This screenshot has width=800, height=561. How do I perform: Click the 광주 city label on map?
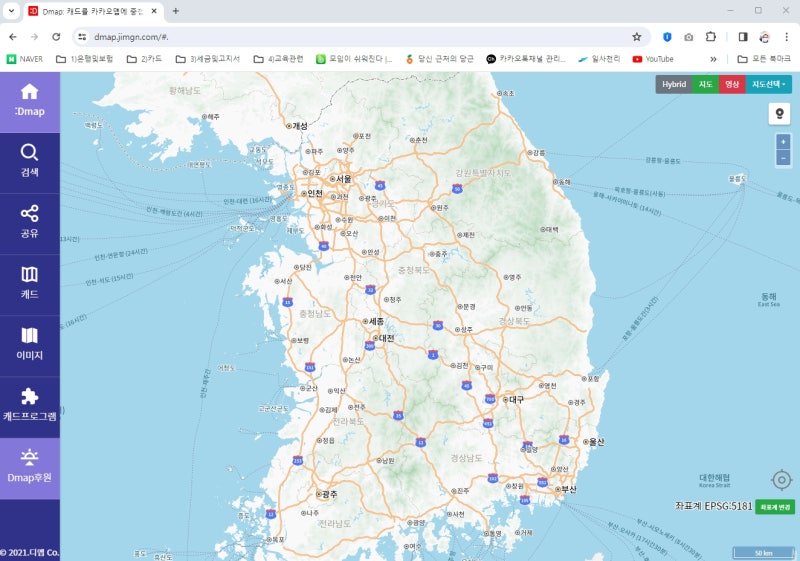(330, 494)
